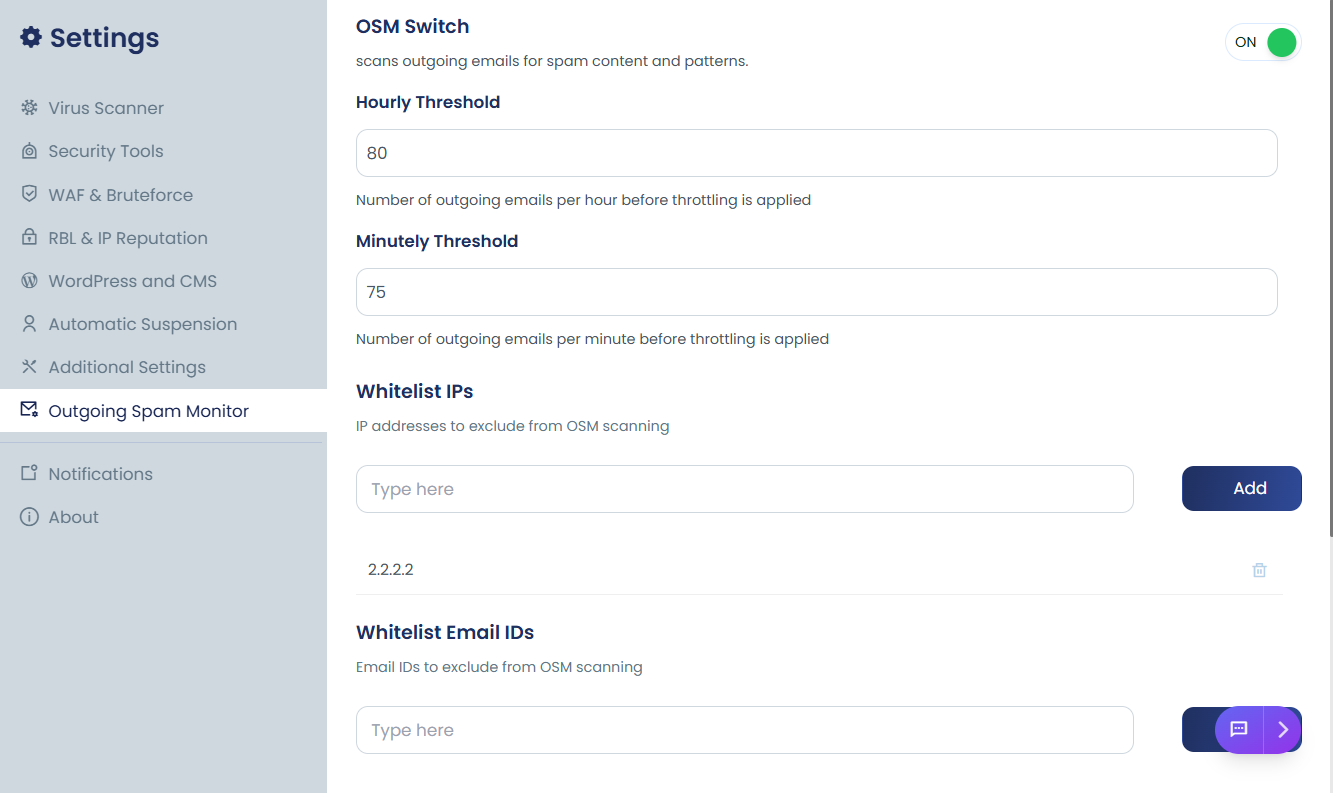Click the Automatic Suspension user icon

tap(29, 324)
